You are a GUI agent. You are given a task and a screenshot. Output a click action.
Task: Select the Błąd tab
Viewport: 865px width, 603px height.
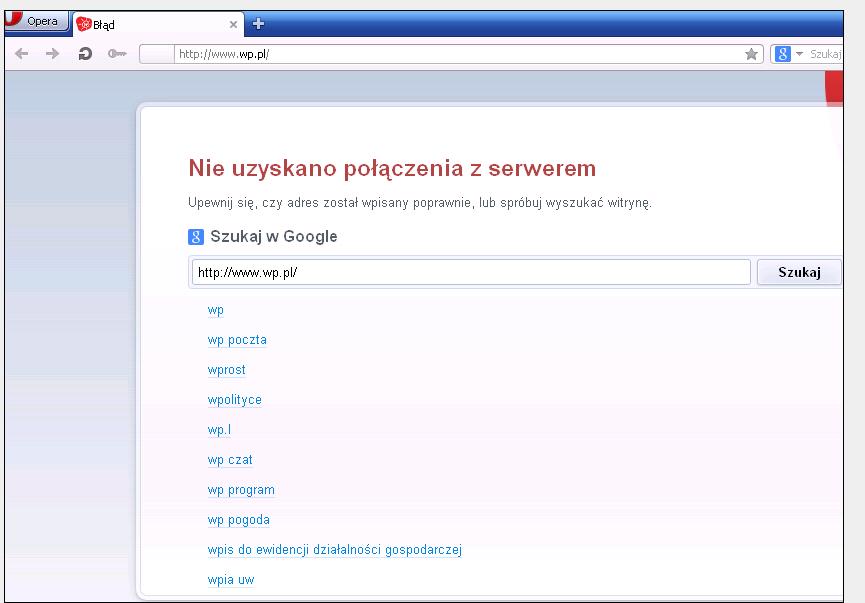pos(158,25)
